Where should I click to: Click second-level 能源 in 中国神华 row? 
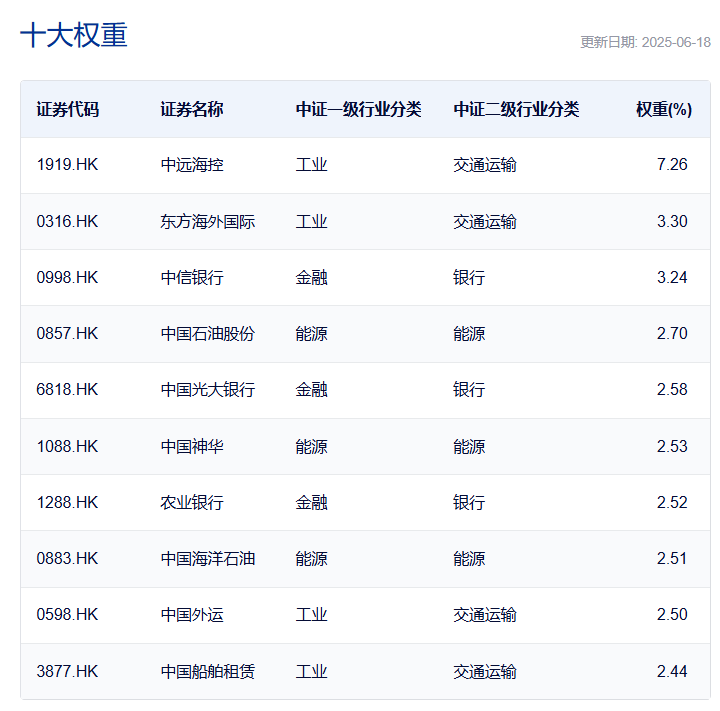pyautogui.click(x=469, y=447)
